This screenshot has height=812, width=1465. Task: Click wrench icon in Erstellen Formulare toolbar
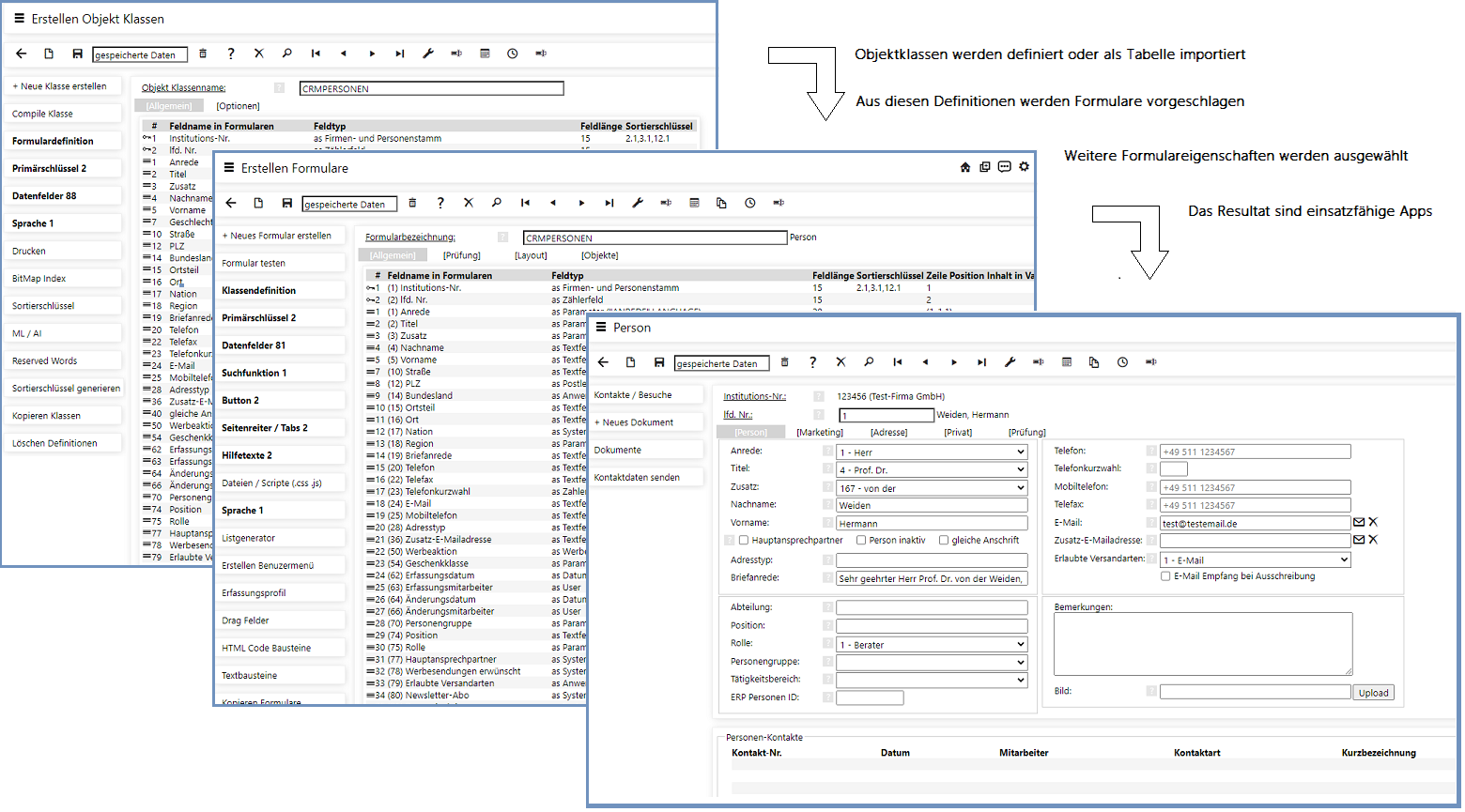point(638,203)
